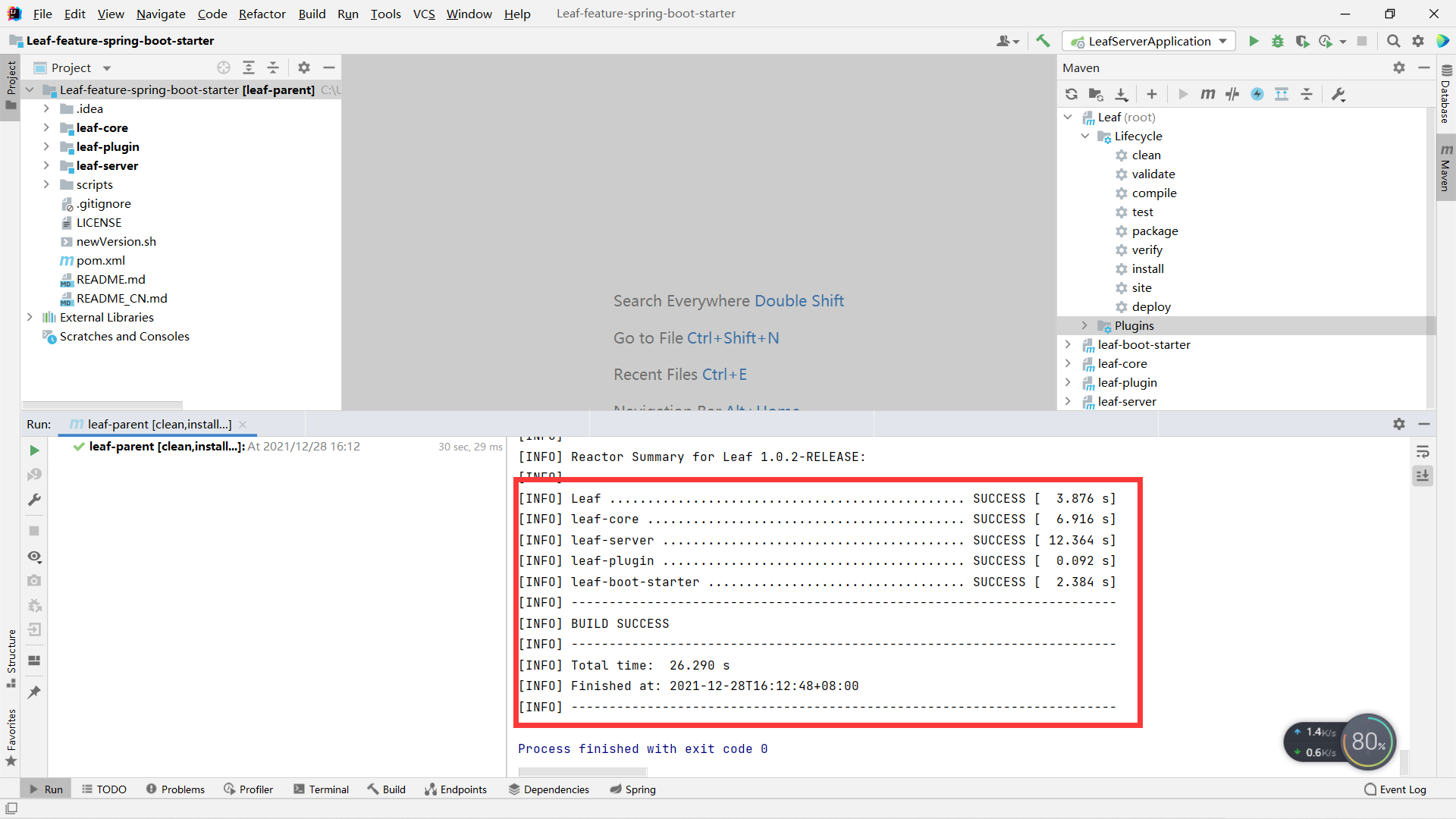This screenshot has height=819, width=1456.
Task: Collapse the Maven Lifecycle node
Action: [1085, 136]
